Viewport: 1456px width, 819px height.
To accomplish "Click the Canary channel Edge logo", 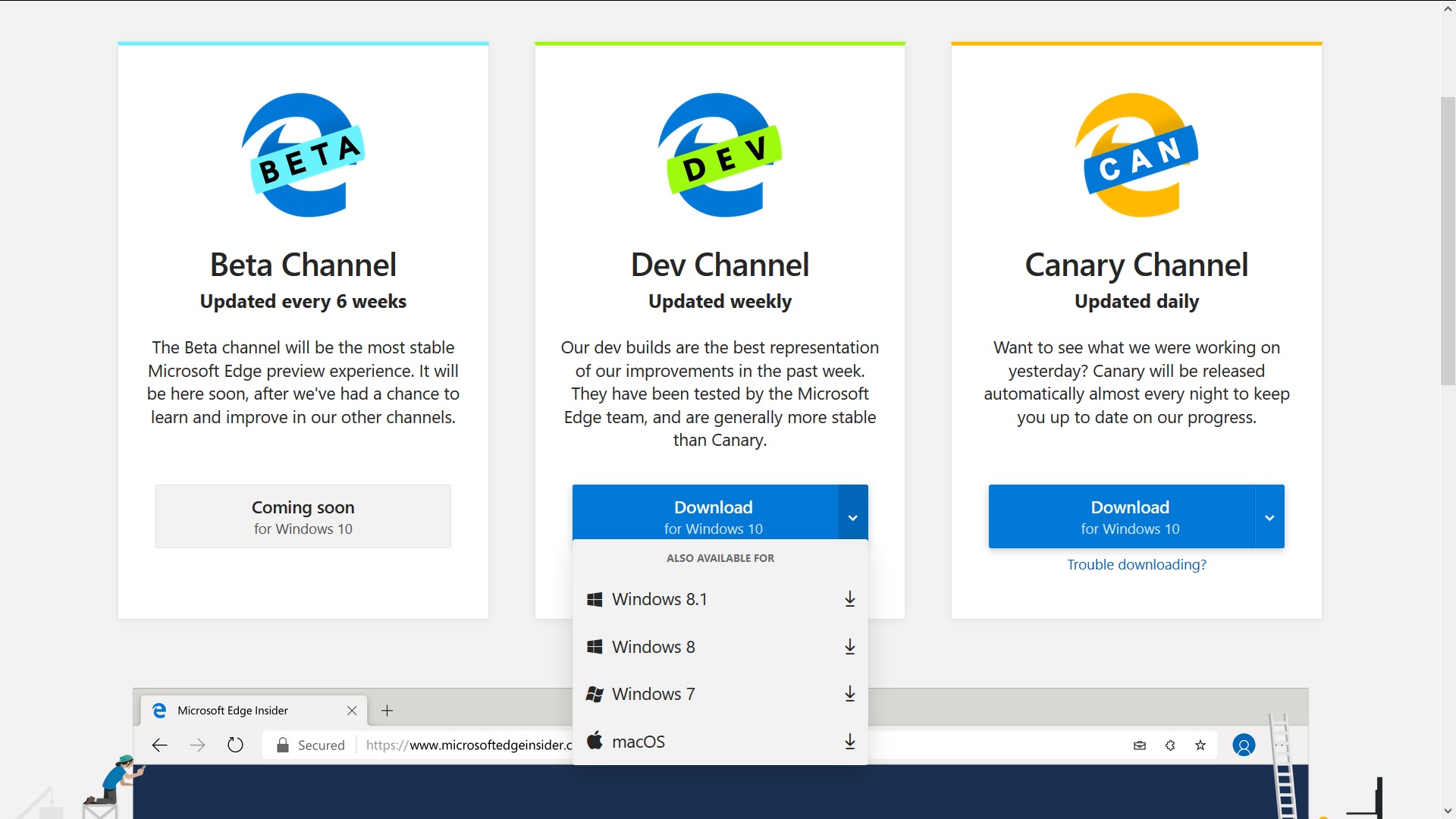I will click(x=1136, y=155).
